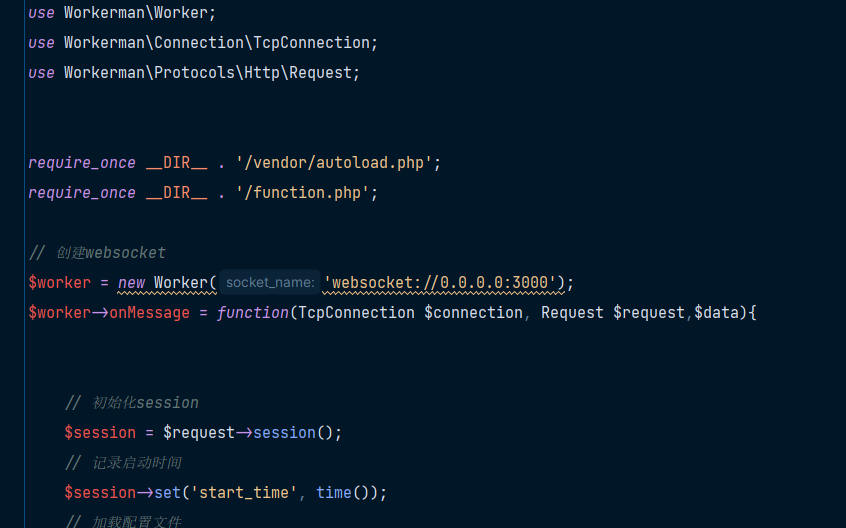Click the time() function call
846x528 pixels.
[x=343, y=492]
